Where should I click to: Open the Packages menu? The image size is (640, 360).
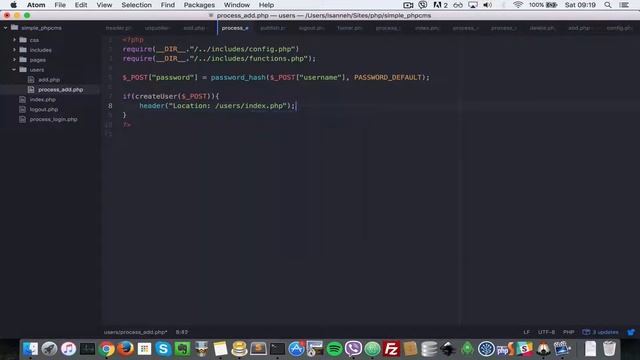pyautogui.click(x=199, y=5)
